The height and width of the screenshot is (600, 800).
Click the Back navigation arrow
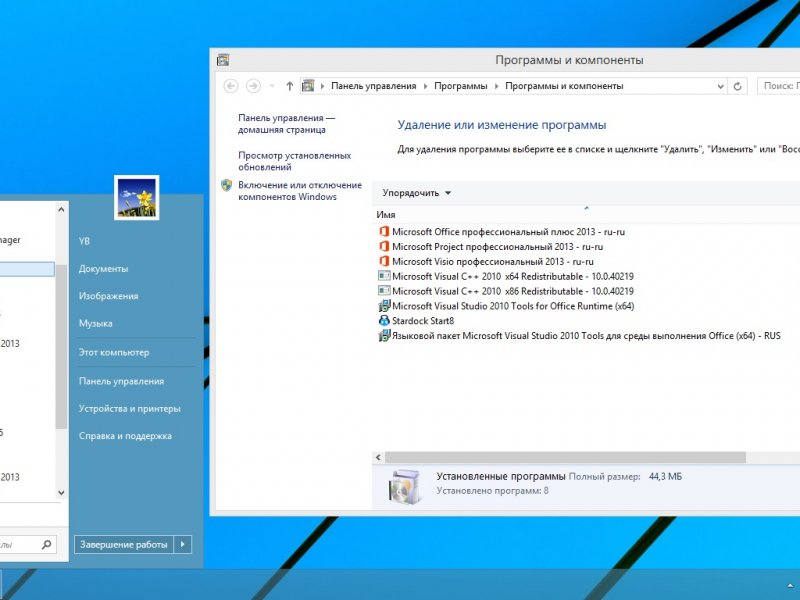coord(231,86)
